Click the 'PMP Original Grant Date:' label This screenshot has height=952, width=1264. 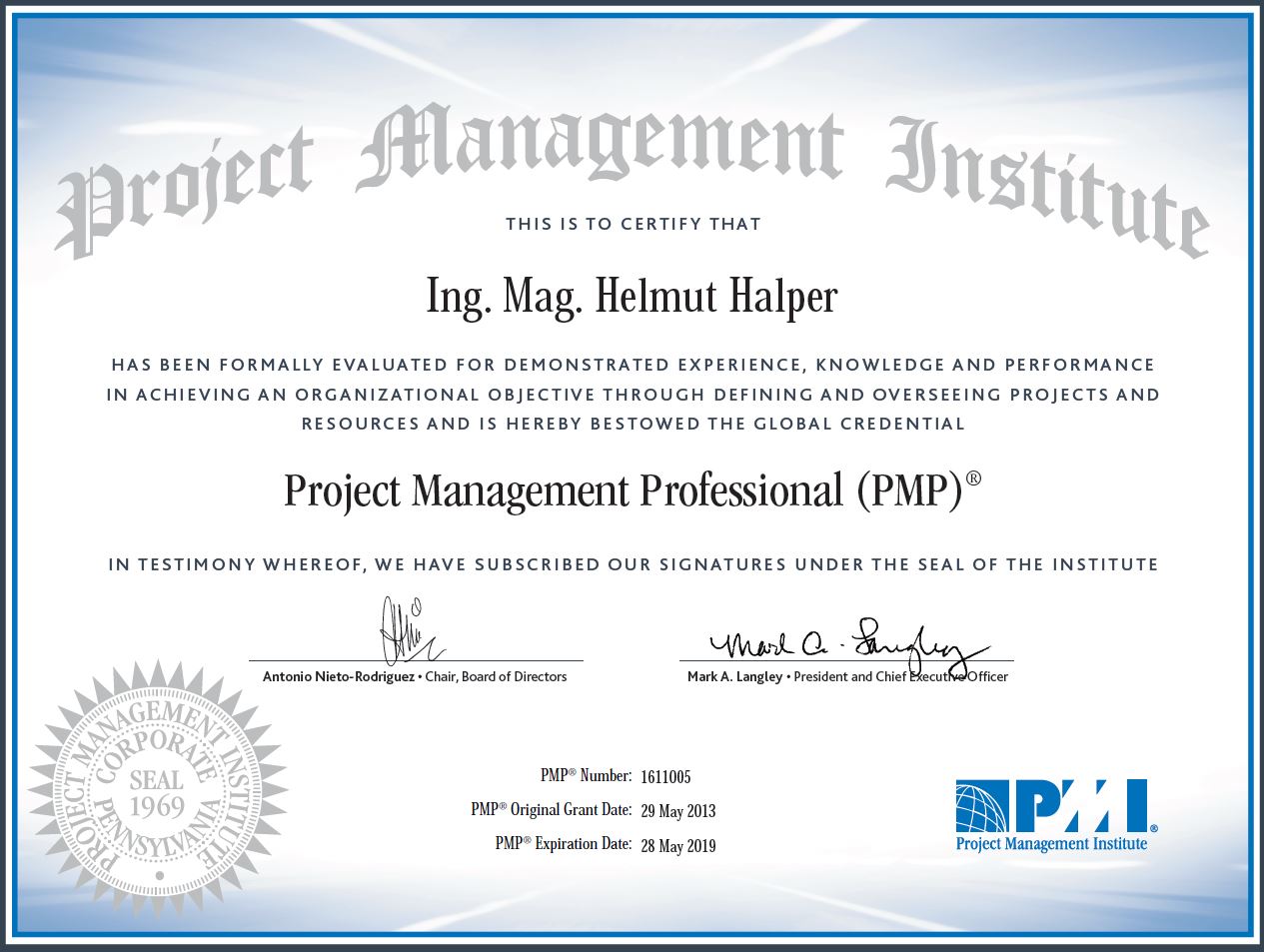(551, 810)
